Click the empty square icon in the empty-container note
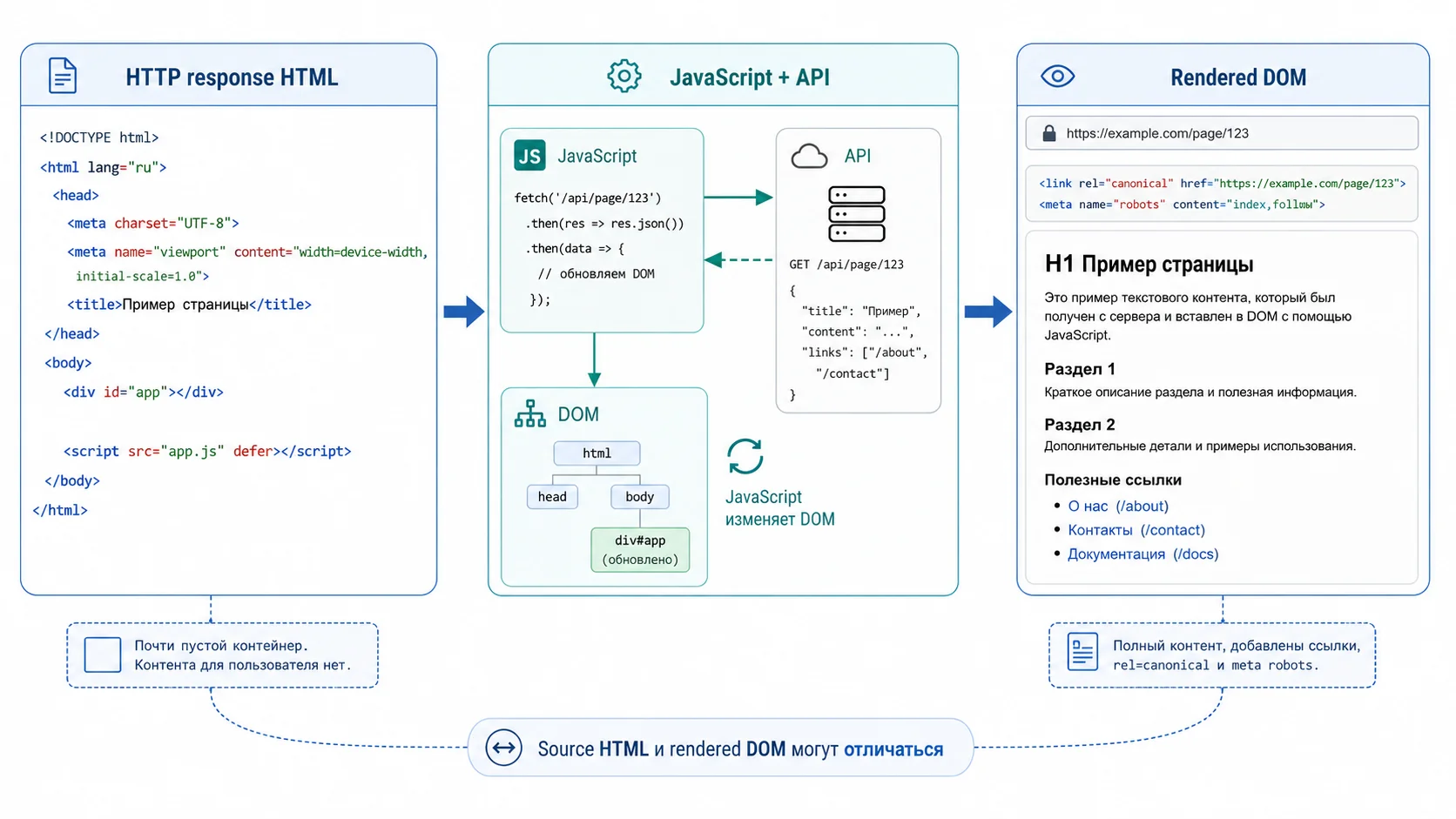The width and height of the screenshot is (1456, 819). 103,655
